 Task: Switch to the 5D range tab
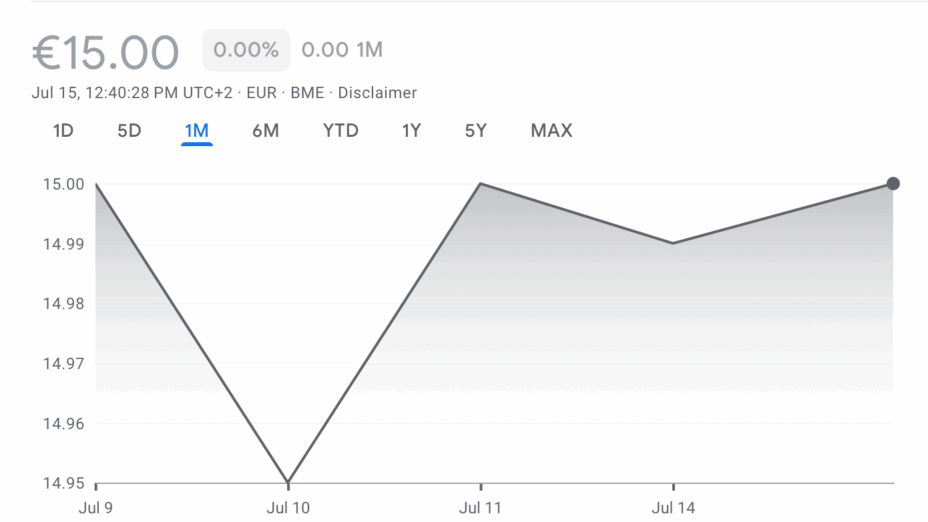pyautogui.click(x=129, y=131)
